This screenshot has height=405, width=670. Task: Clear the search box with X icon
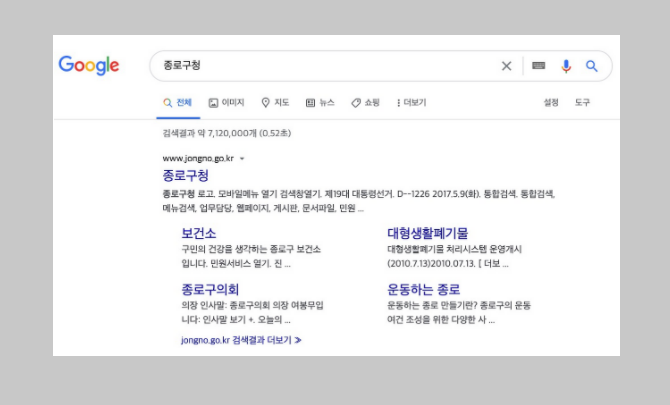(x=506, y=66)
